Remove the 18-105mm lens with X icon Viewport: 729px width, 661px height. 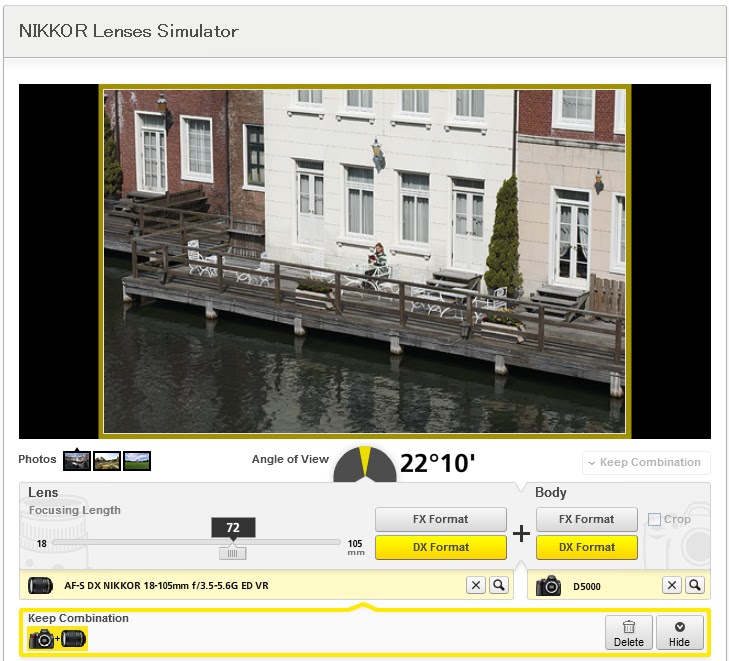coord(476,585)
